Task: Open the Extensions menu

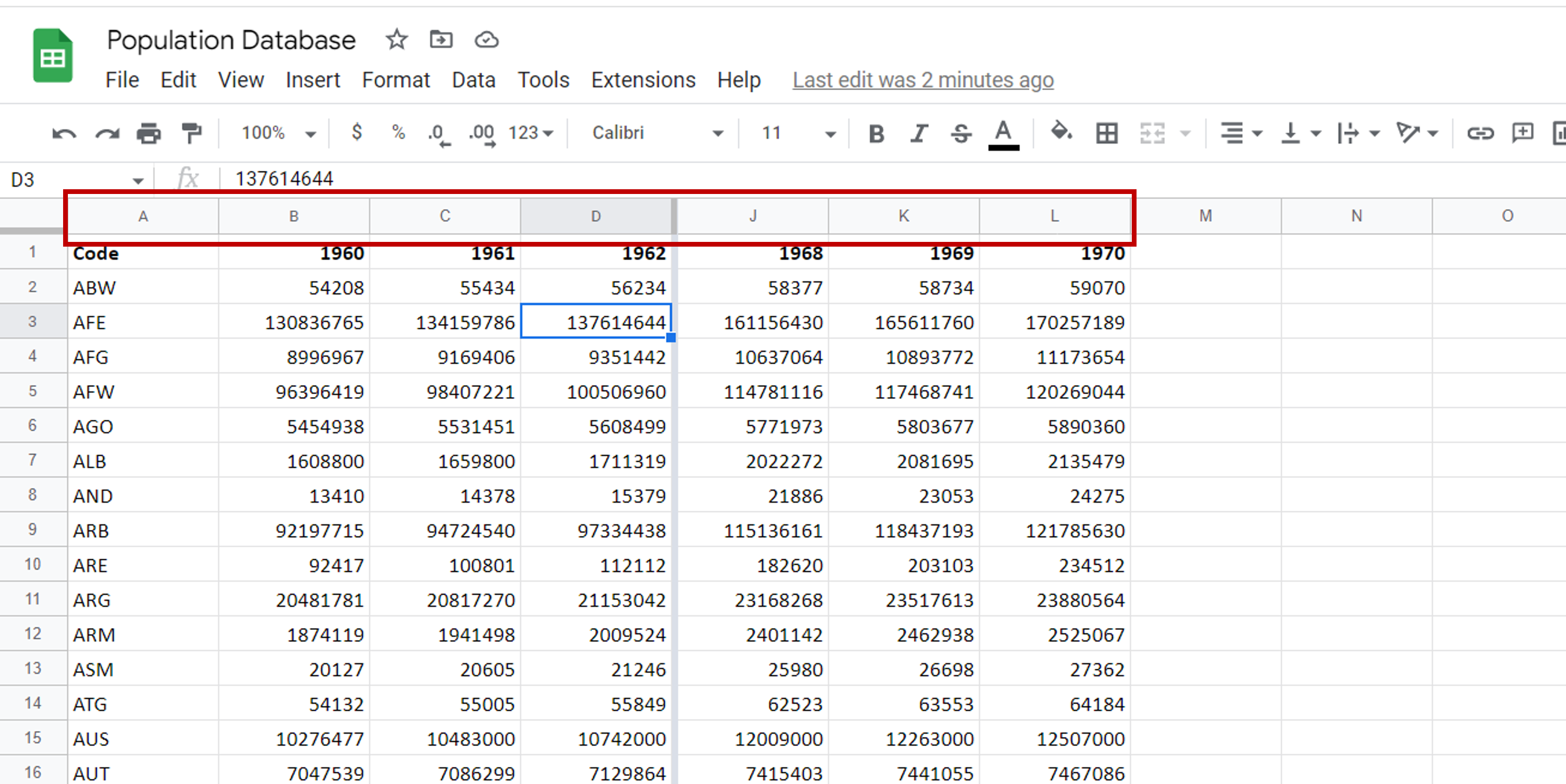Action: [x=643, y=80]
